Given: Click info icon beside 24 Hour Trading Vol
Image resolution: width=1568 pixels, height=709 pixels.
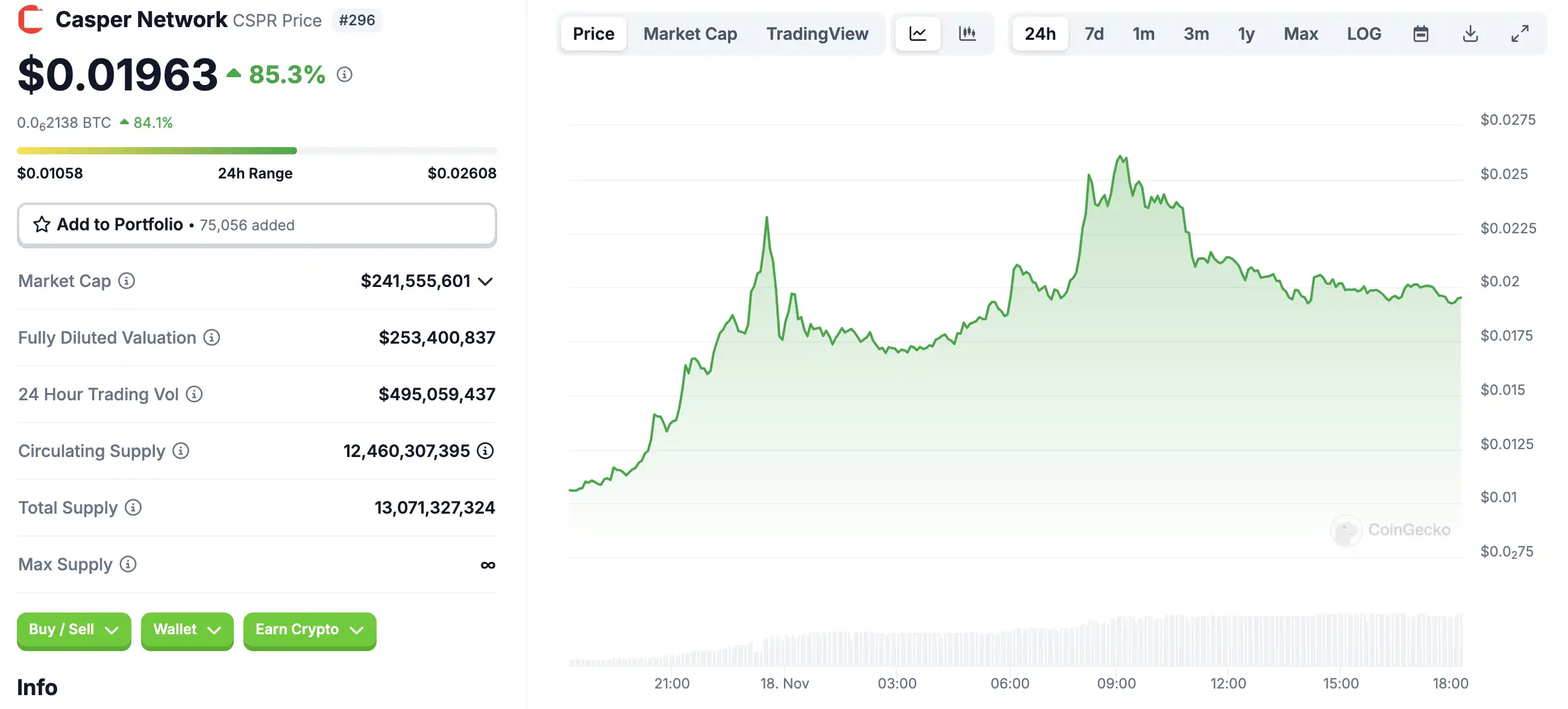Looking at the screenshot, I should [194, 394].
